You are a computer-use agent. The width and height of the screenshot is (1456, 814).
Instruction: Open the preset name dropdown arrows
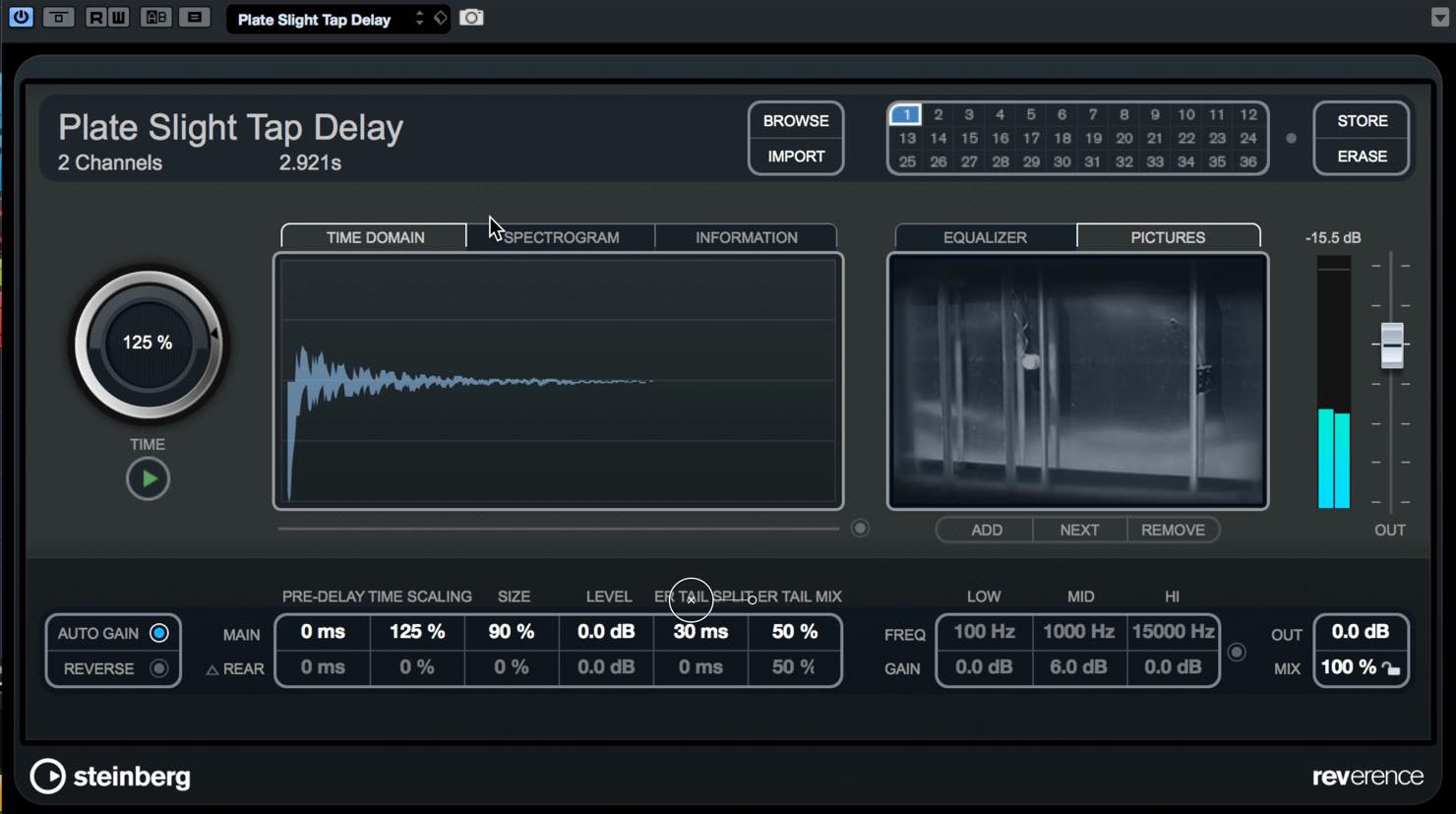coord(420,18)
